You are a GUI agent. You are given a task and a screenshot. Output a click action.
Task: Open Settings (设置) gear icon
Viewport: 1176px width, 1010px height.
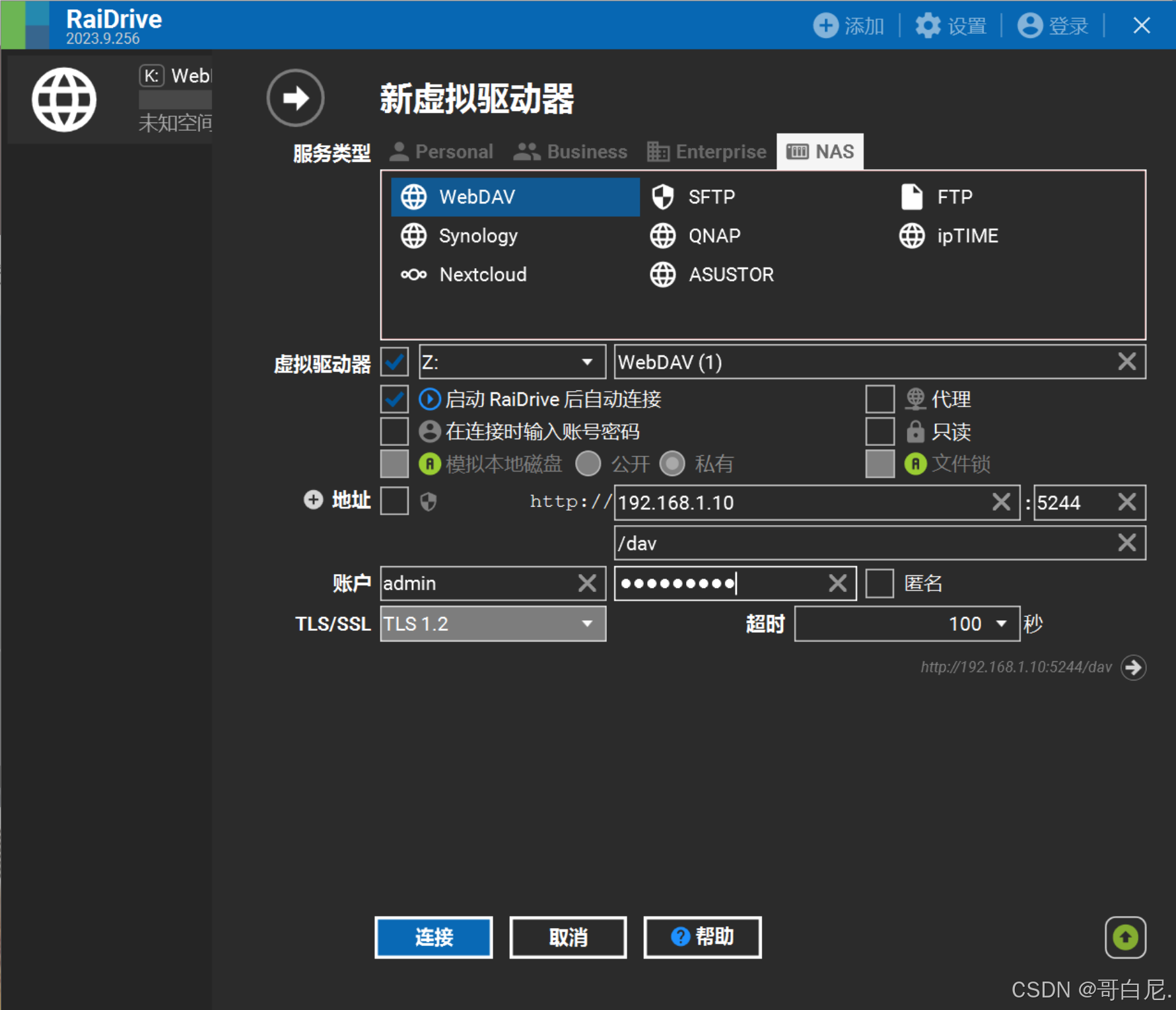[928, 26]
